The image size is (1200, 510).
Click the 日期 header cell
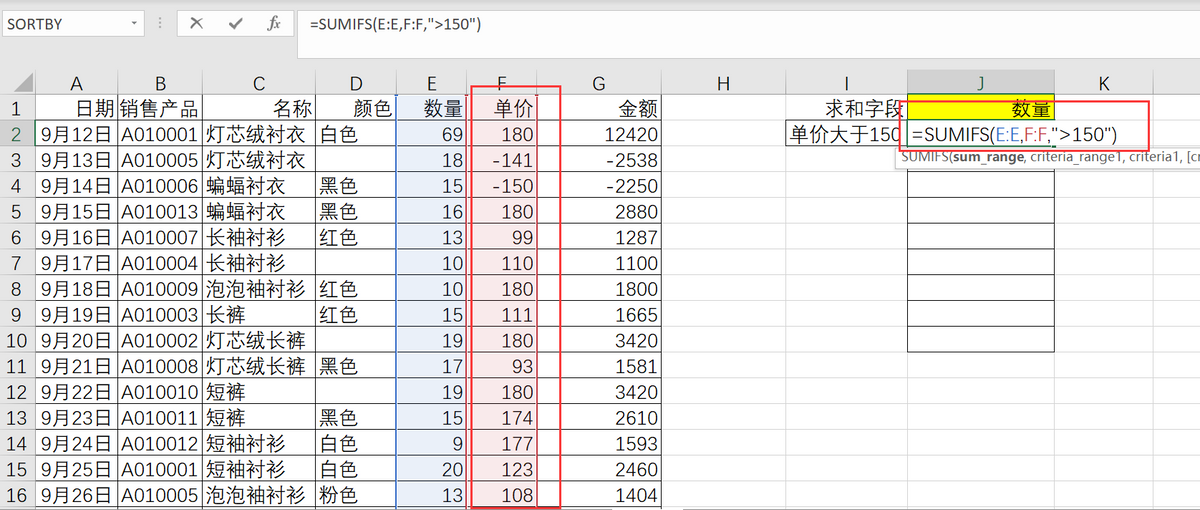[x=76, y=109]
